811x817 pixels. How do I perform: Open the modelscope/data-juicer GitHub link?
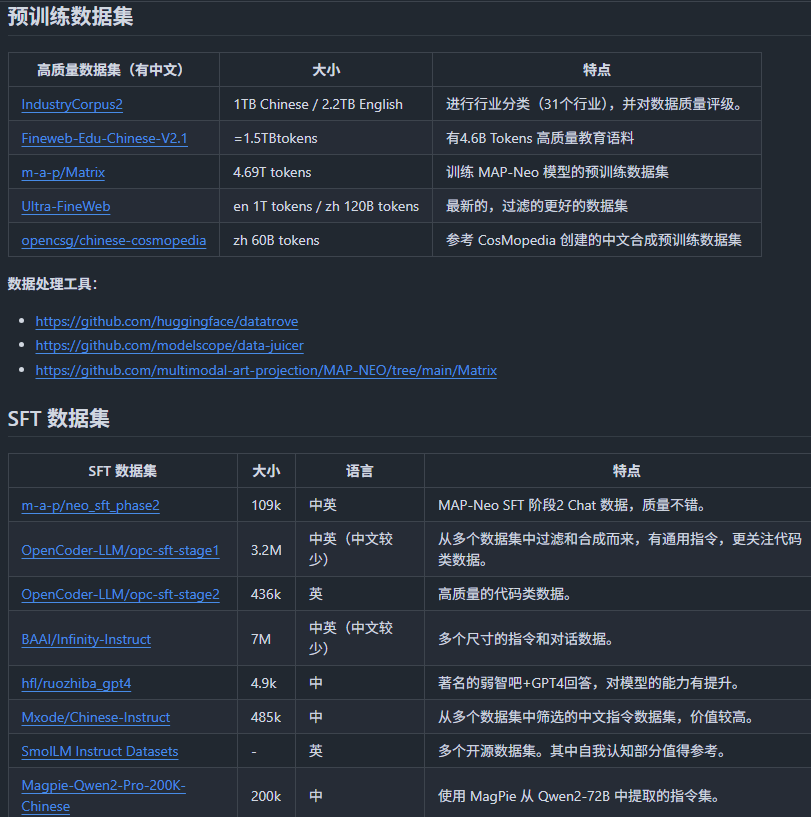tap(169, 345)
